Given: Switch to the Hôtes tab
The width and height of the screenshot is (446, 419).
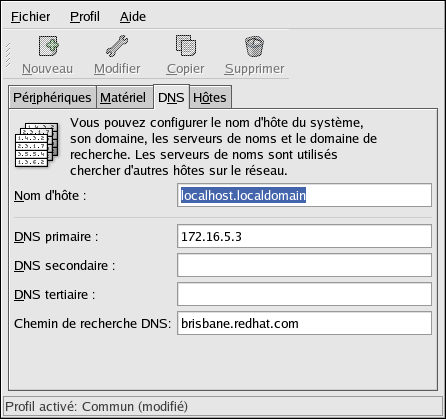Looking at the screenshot, I should (210, 97).
